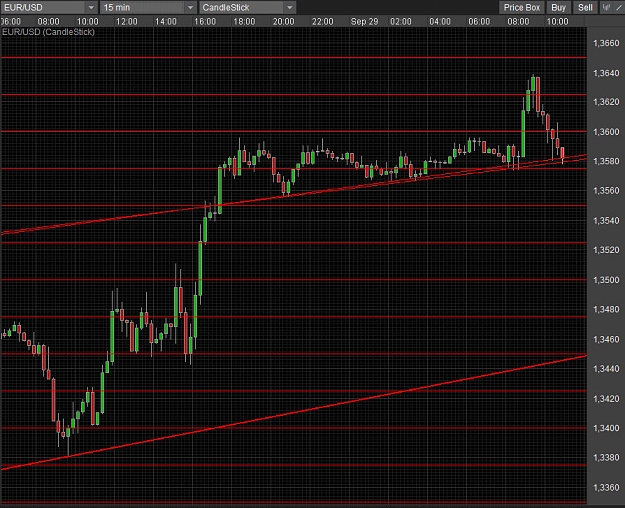Click the 16:00 time axis label
625x508 pixels.
[x=205, y=22]
